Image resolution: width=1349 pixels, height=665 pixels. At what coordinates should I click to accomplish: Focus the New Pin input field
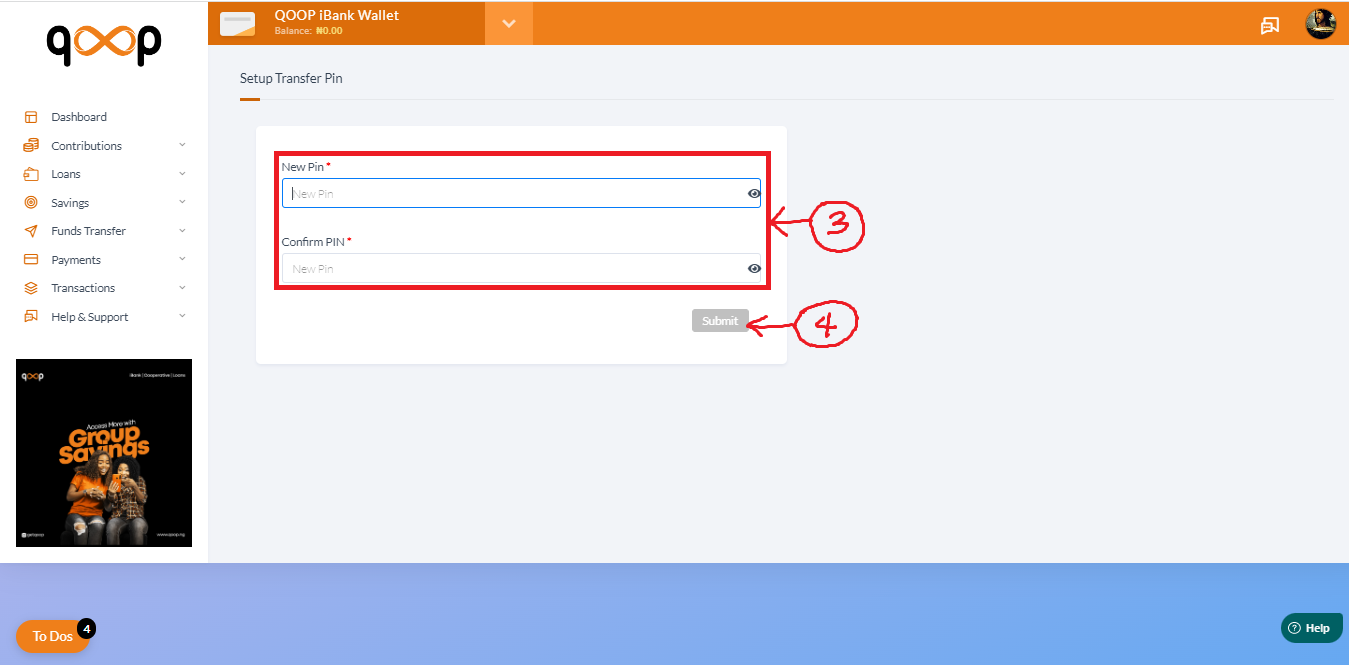point(521,193)
